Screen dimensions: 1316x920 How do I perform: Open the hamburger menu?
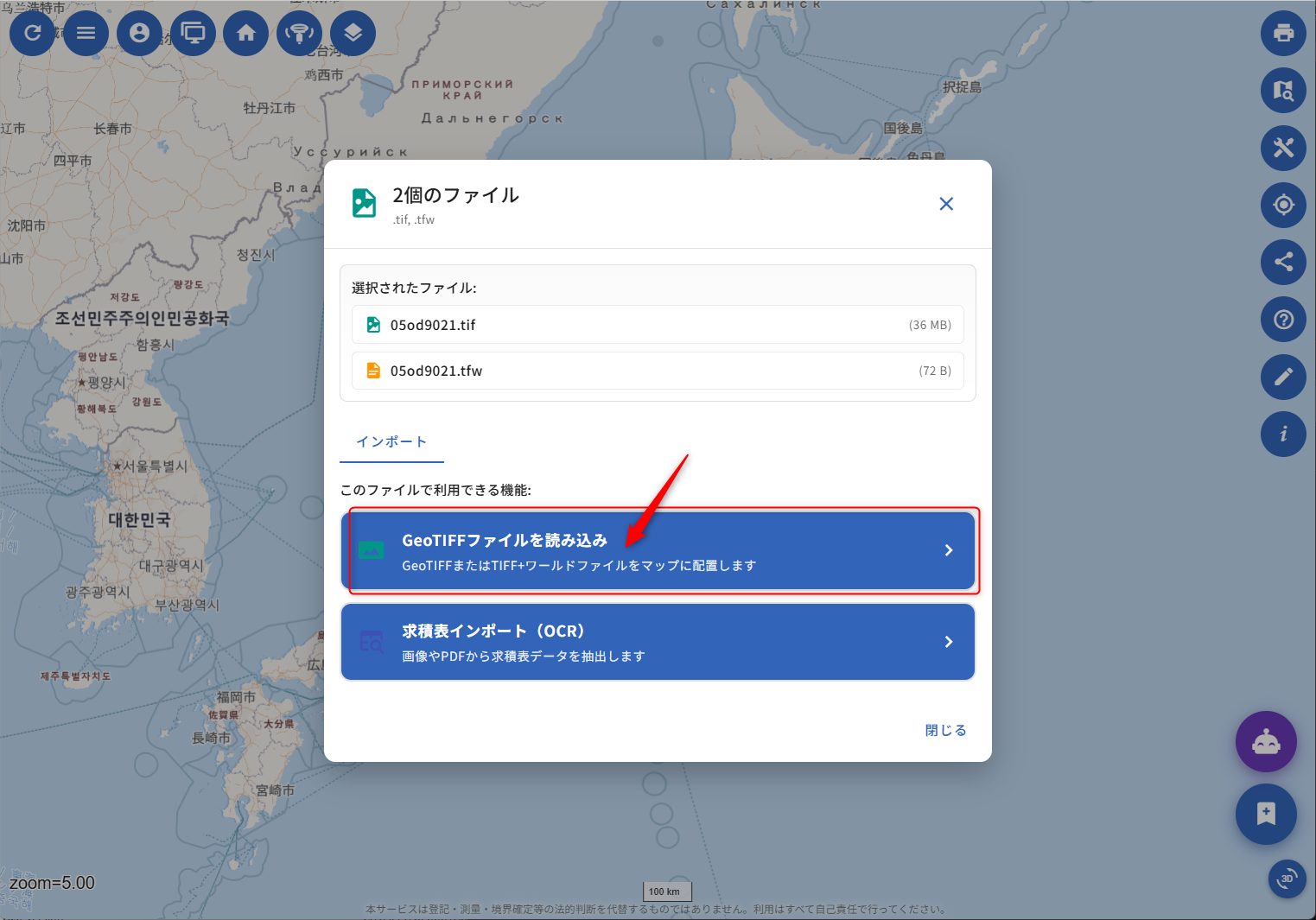click(x=86, y=34)
